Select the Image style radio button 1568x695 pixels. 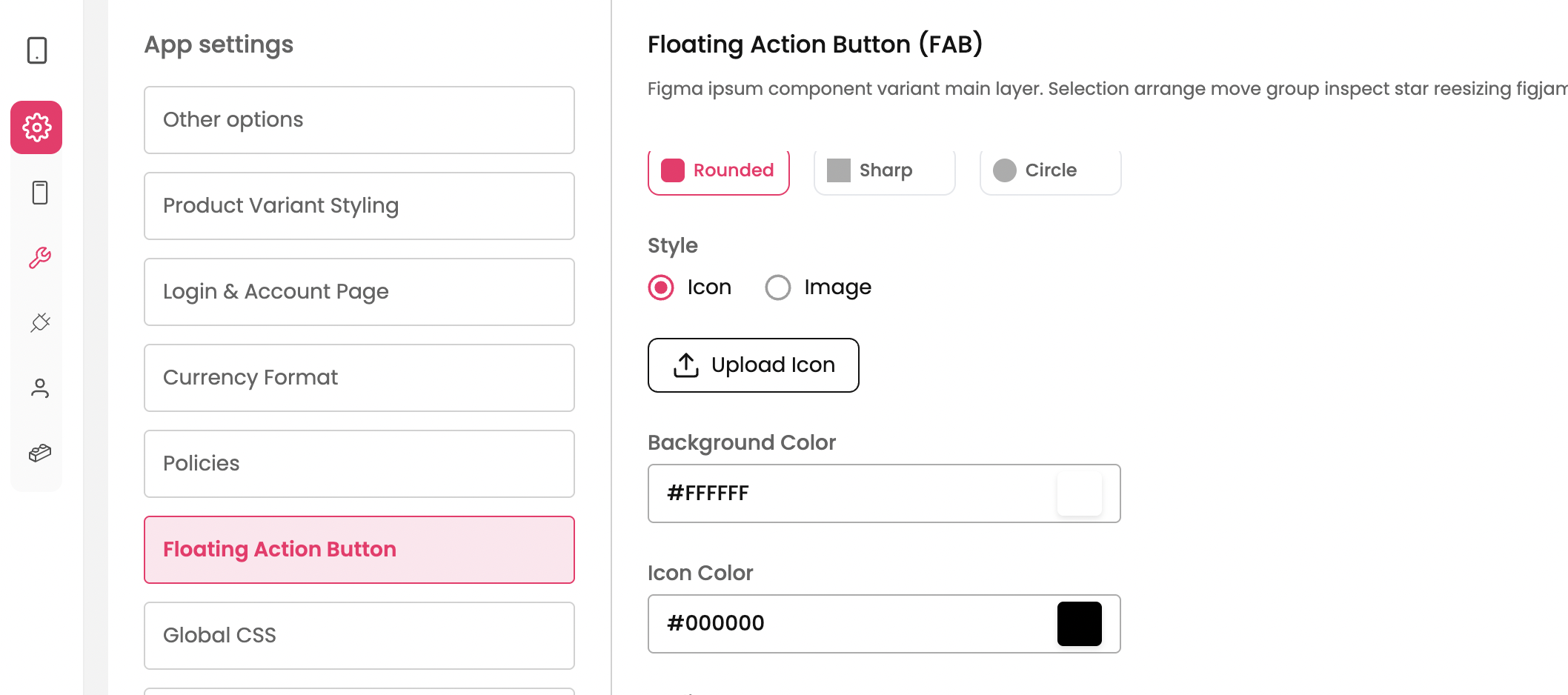point(778,287)
